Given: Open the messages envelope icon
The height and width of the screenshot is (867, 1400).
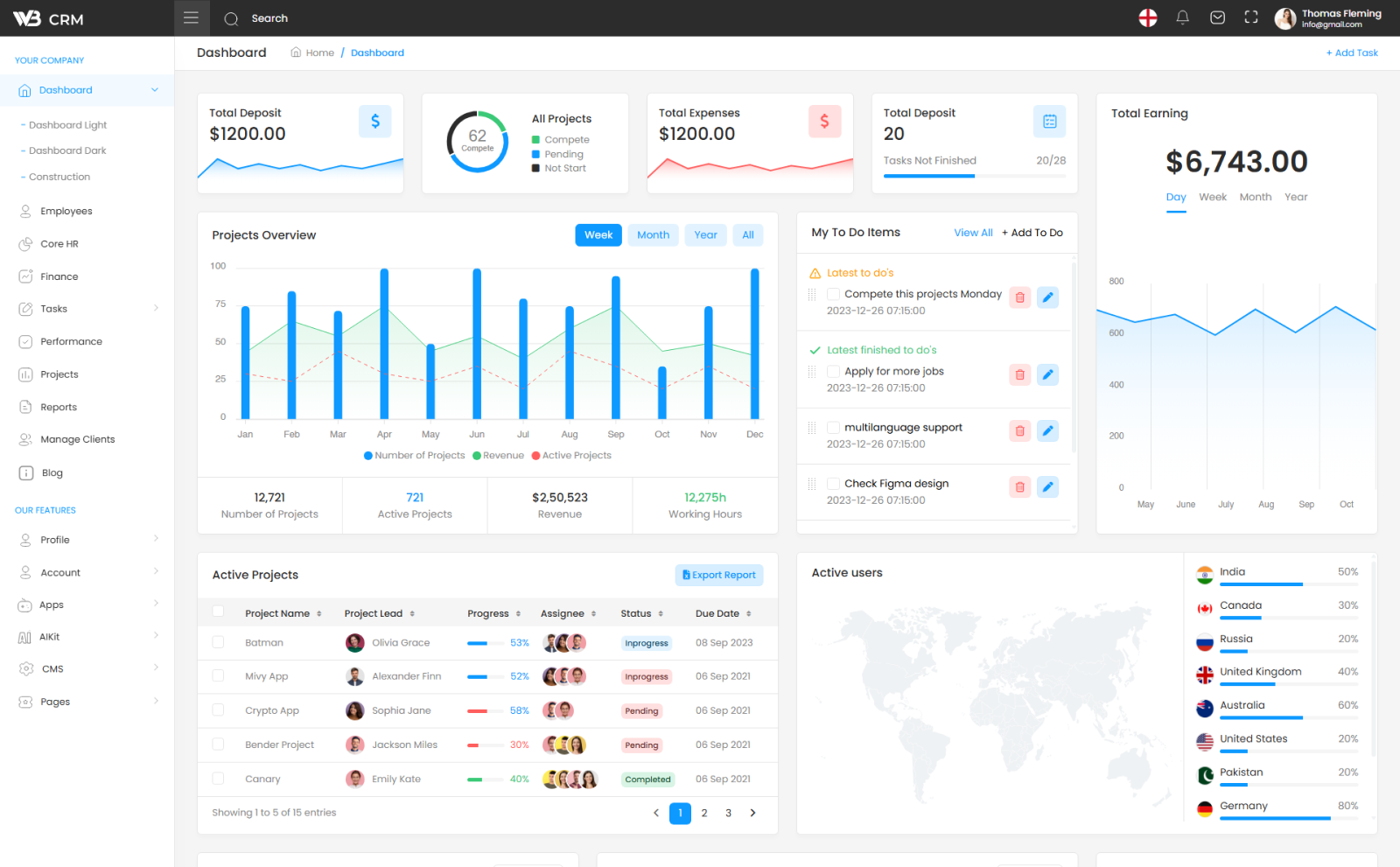Looking at the screenshot, I should point(1217,17).
